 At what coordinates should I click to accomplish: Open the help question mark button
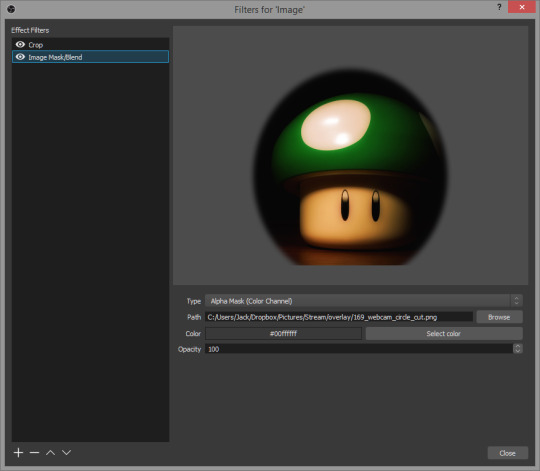coord(499,7)
